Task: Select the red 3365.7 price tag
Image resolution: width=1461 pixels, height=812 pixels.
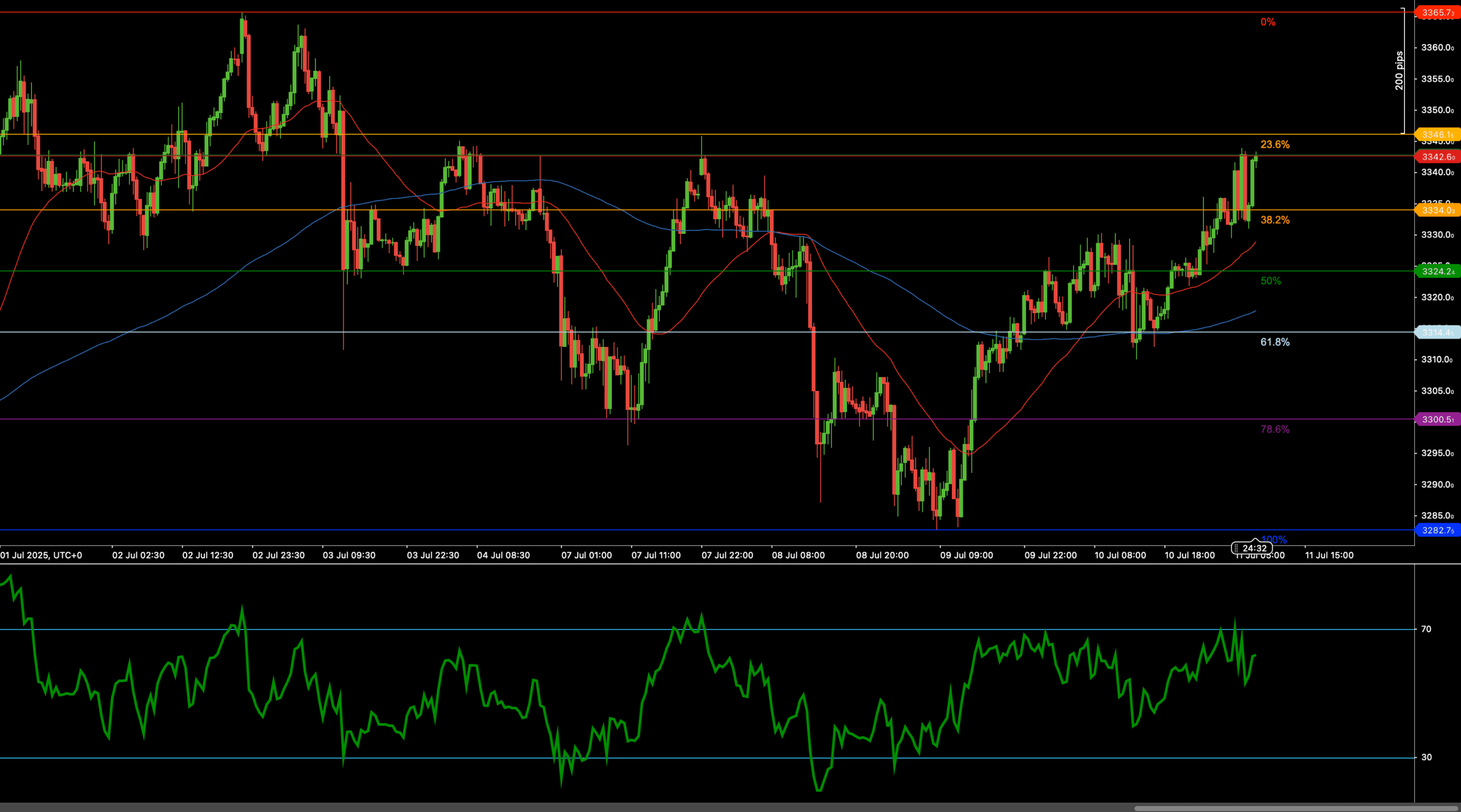Action: [1438, 13]
